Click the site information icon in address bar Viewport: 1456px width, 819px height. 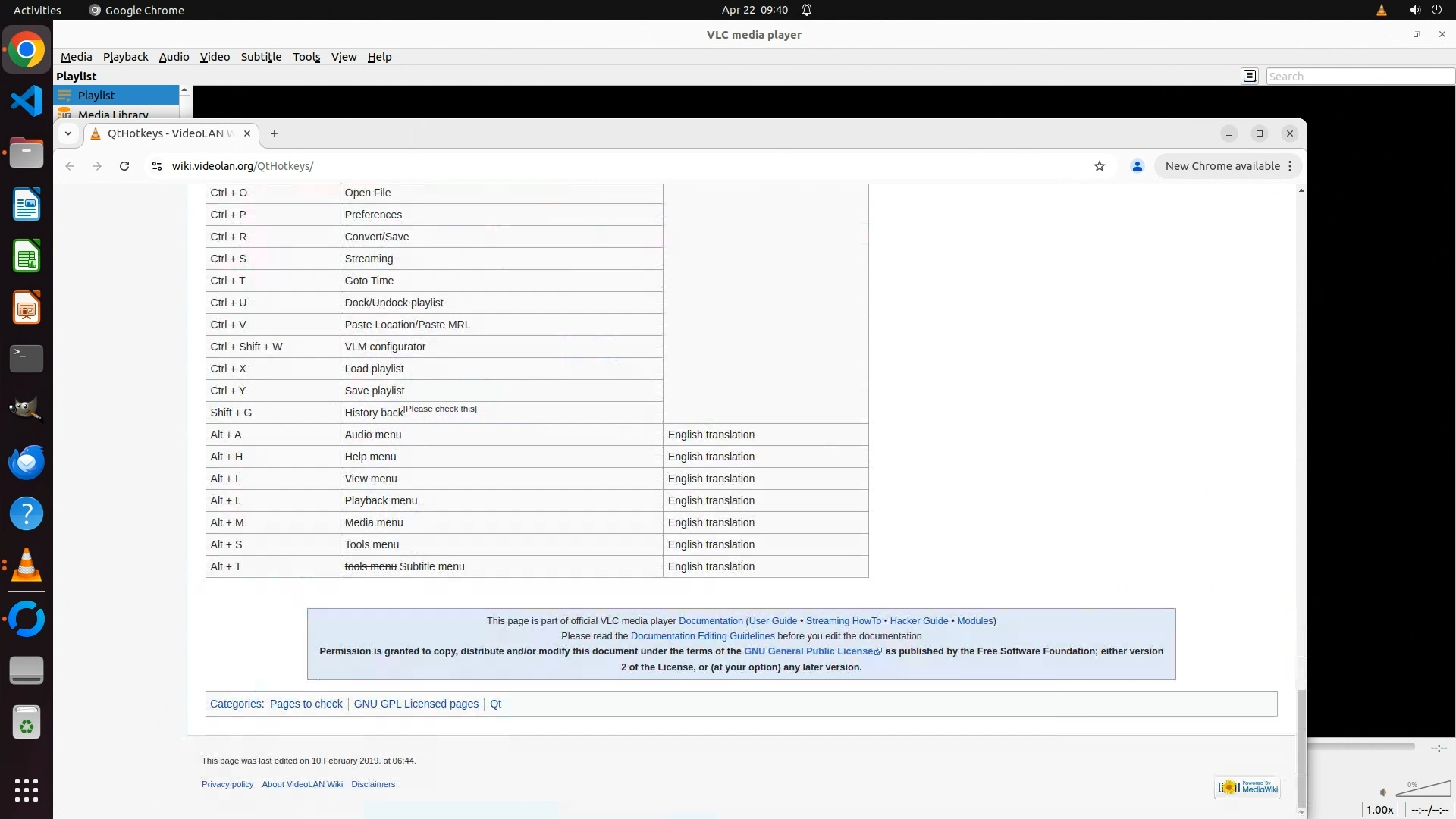(x=157, y=166)
